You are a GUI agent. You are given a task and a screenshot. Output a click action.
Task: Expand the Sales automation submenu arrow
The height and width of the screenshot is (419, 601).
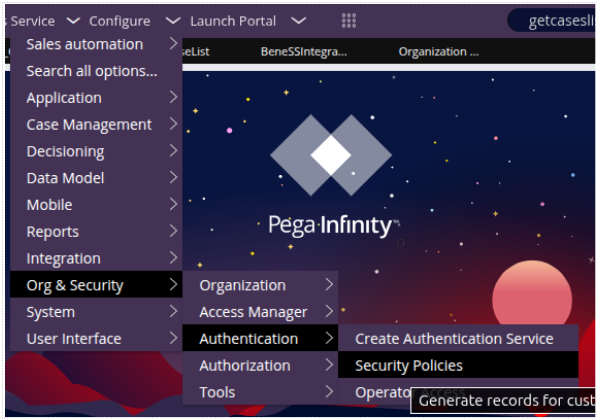point(173,44)
